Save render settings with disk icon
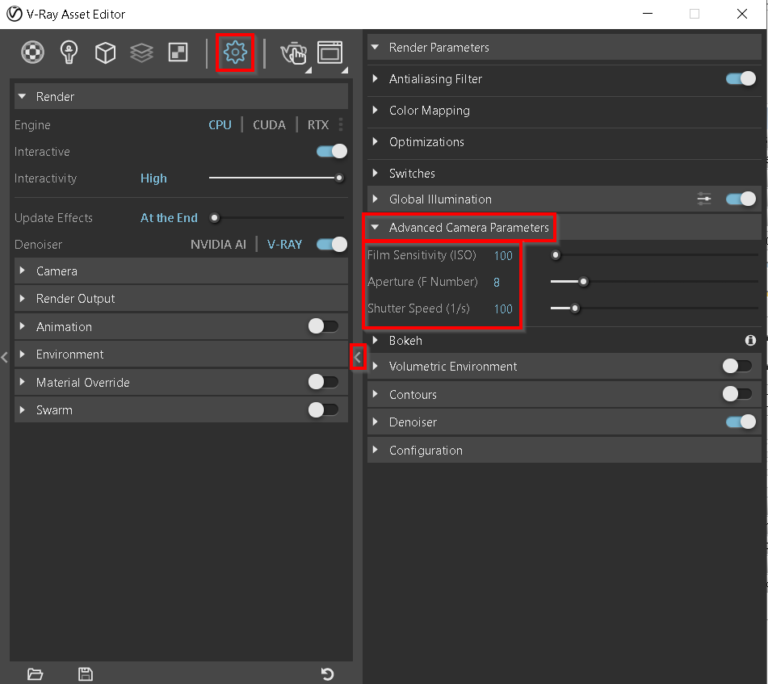Viewport: 768px width, 684px height. pyautogui.click(x=86, y=674)
